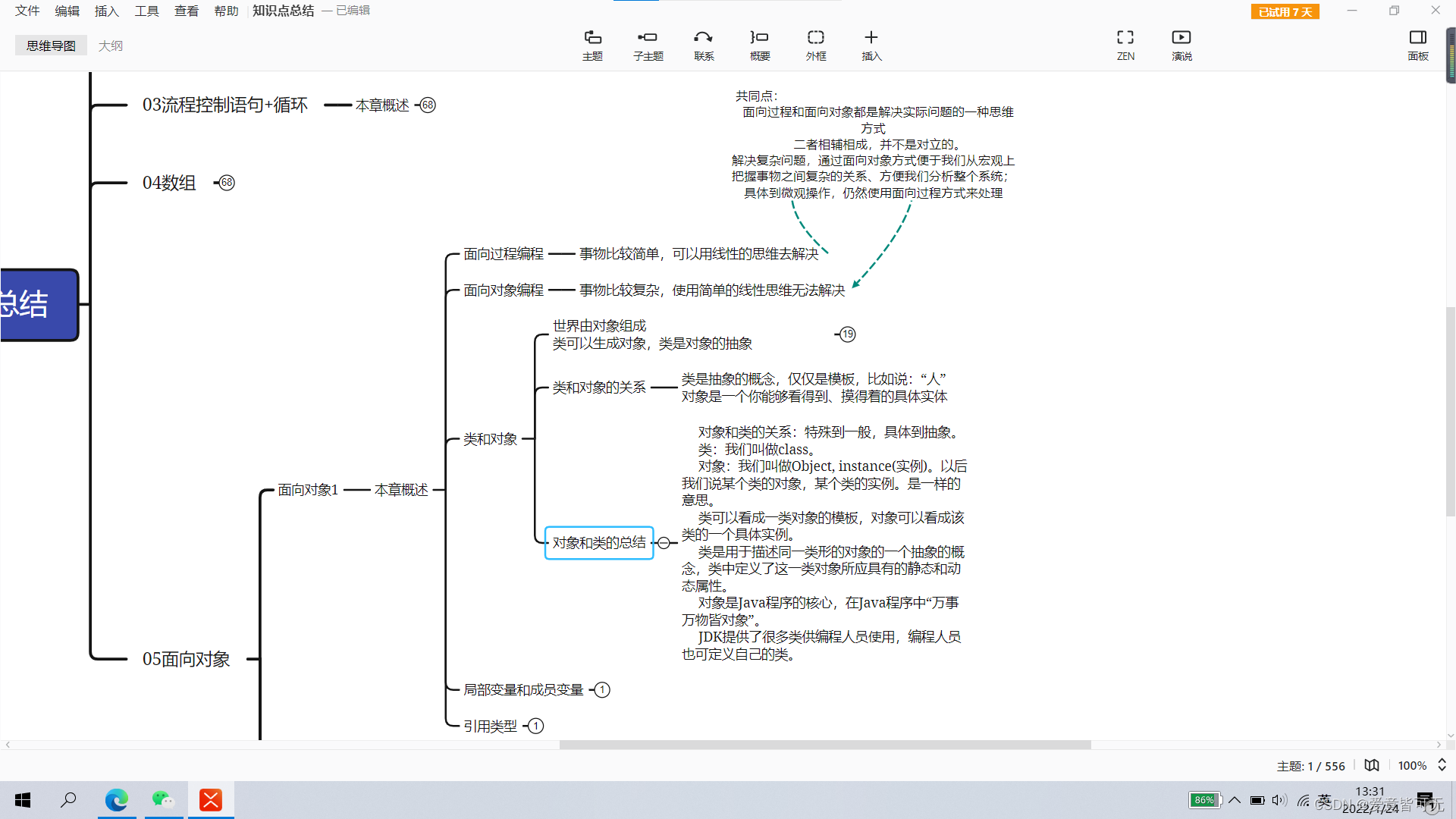This screenshot has width=1456, height=819.
Task: Expand 68 collapsed children of 本章概述
Action: point(428,105)
